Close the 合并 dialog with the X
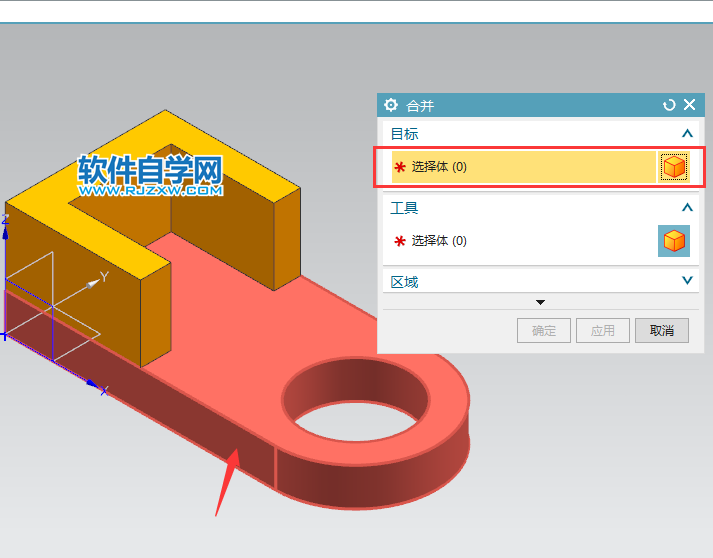713x558 pixels. (x=689, y=105)
